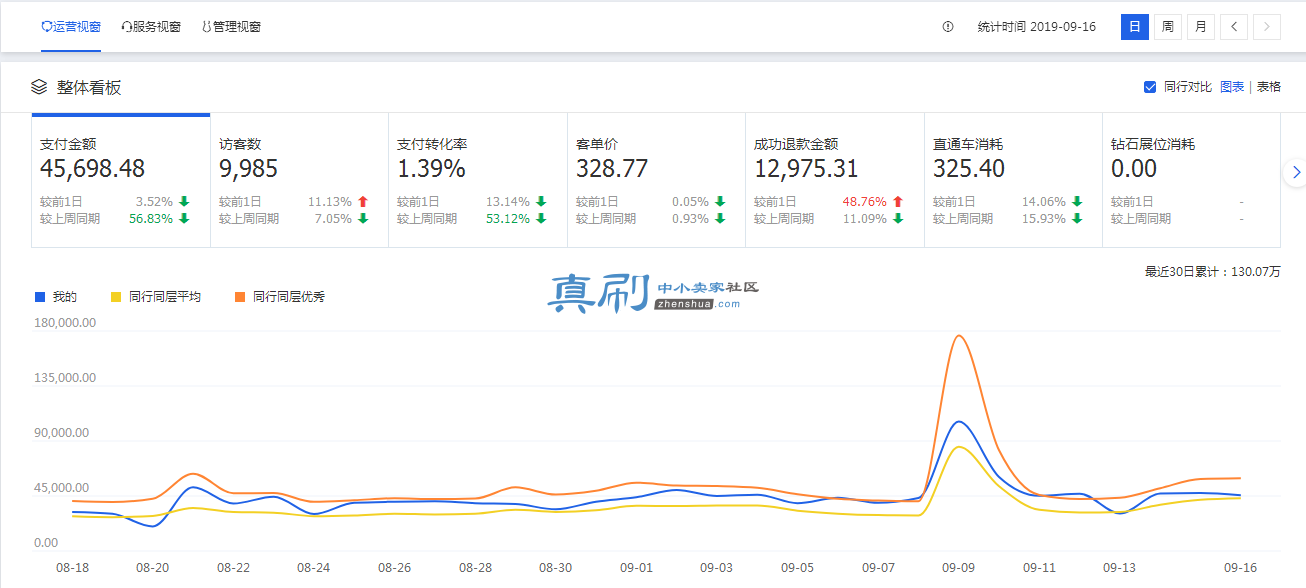Screen dimensions: 1306x588
Task: Switch to the 服务视窗 tab
Action: pyautogui.click(x=151, y=27)
